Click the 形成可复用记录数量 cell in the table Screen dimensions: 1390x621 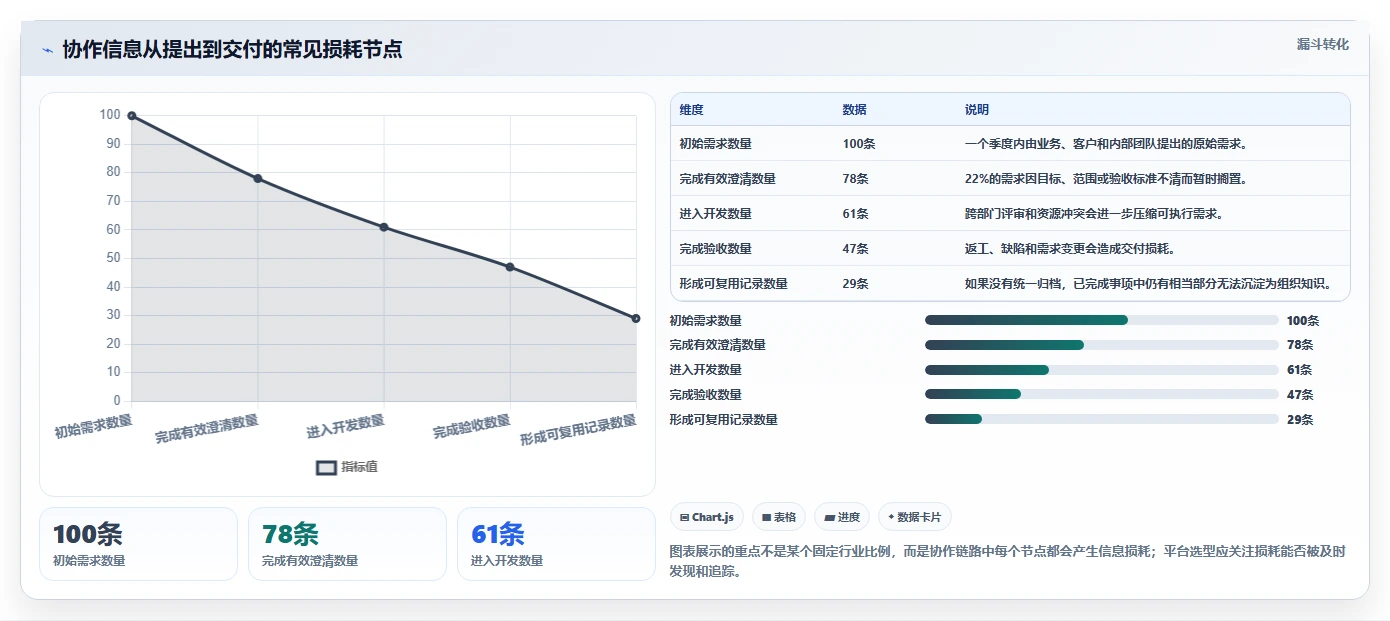733,284
